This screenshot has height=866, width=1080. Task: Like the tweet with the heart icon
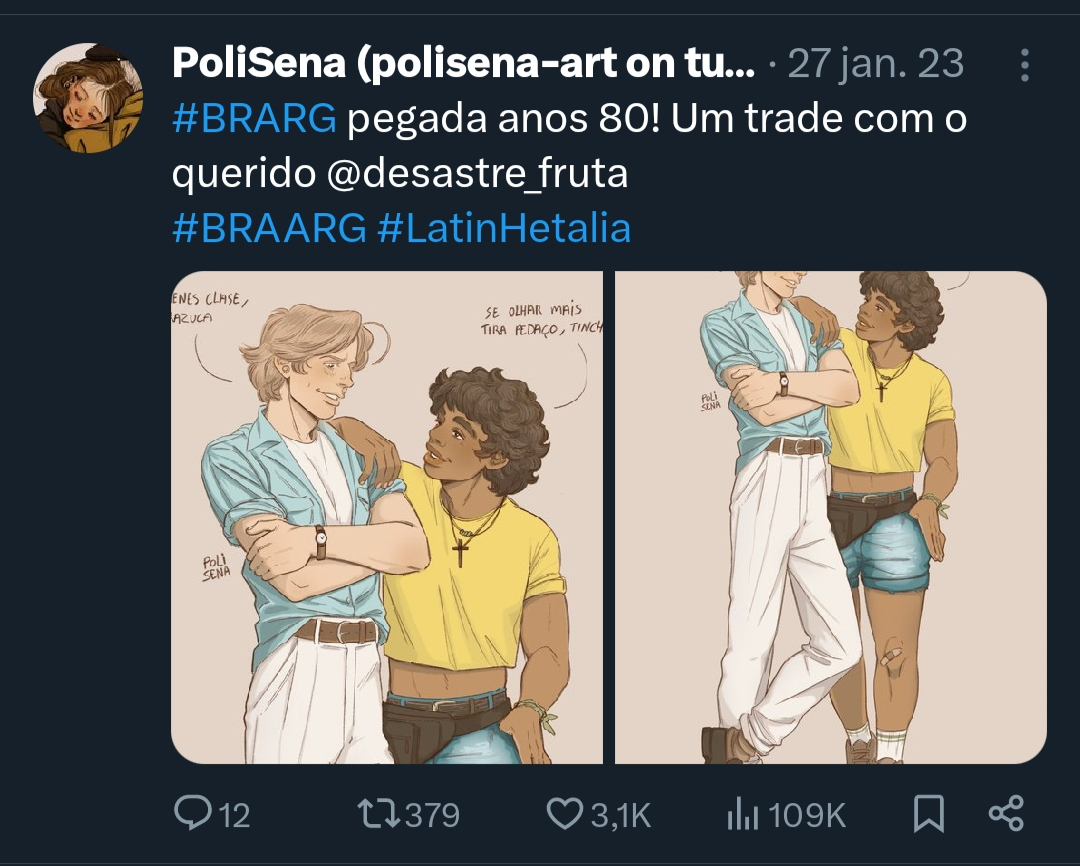point(565,813)
